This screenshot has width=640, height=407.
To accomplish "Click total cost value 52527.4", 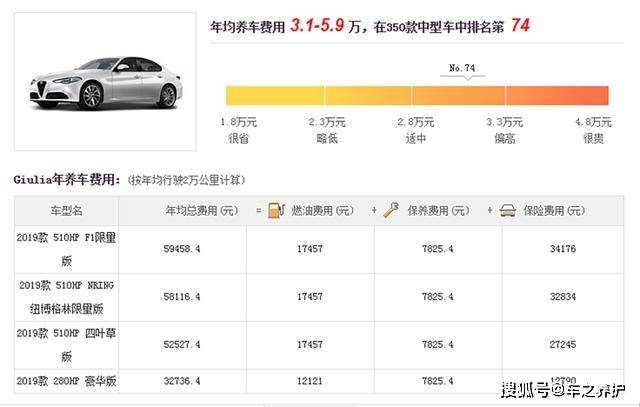I will point(182,345).
